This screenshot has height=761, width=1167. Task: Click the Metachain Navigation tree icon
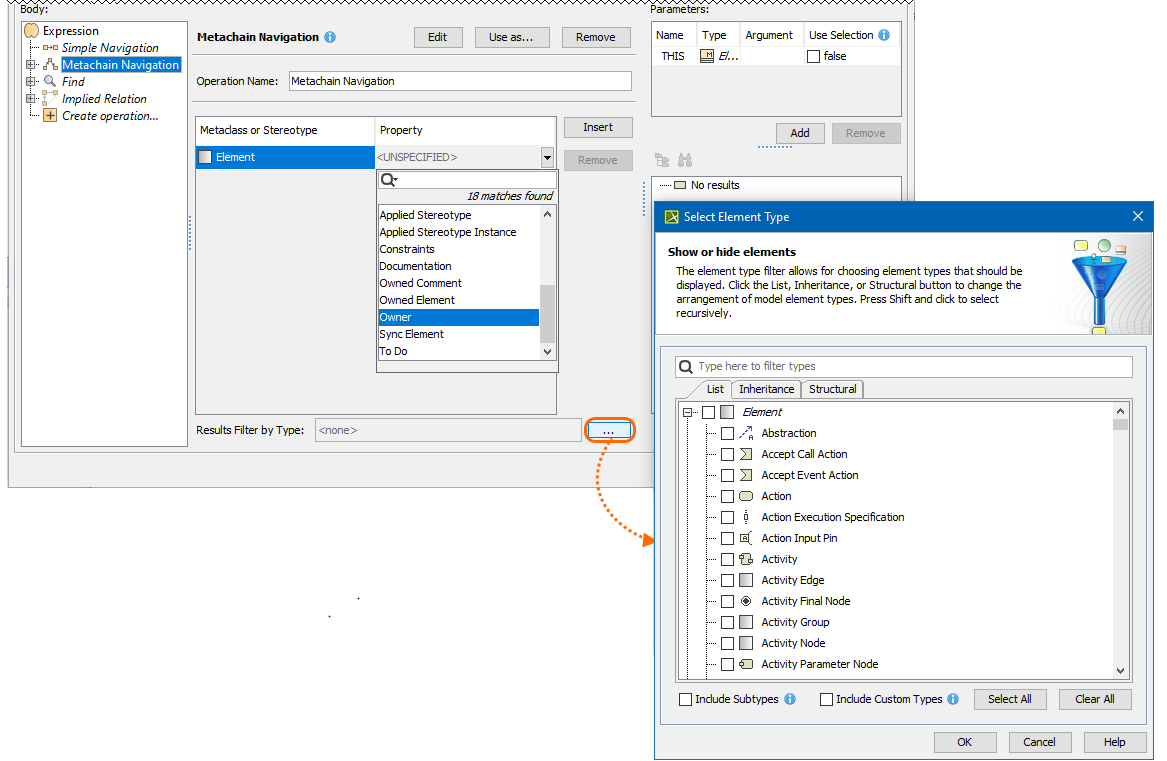(x=51, y=65)
